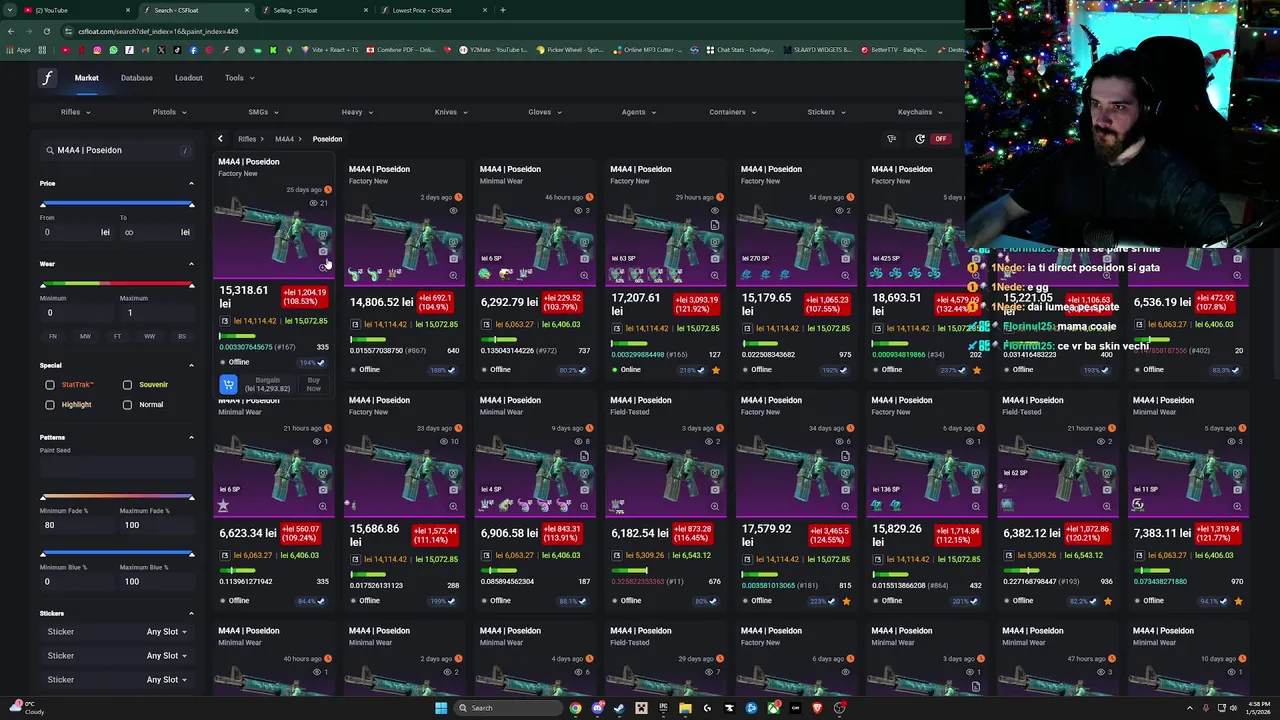Click the watchers eye icon on the 14,806.52 lei listing

tap(453, 211)
